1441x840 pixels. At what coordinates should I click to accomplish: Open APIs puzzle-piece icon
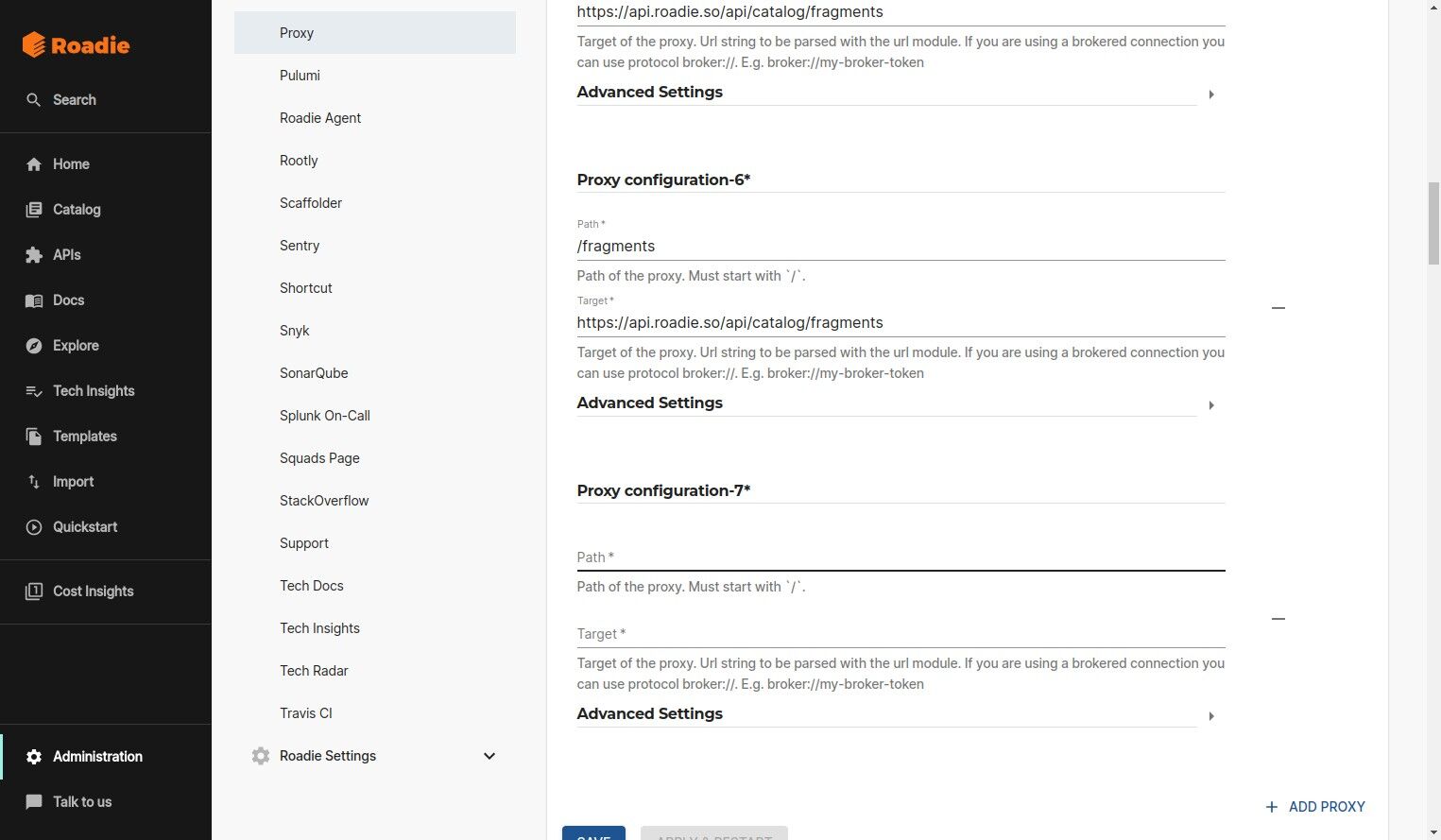34,255
